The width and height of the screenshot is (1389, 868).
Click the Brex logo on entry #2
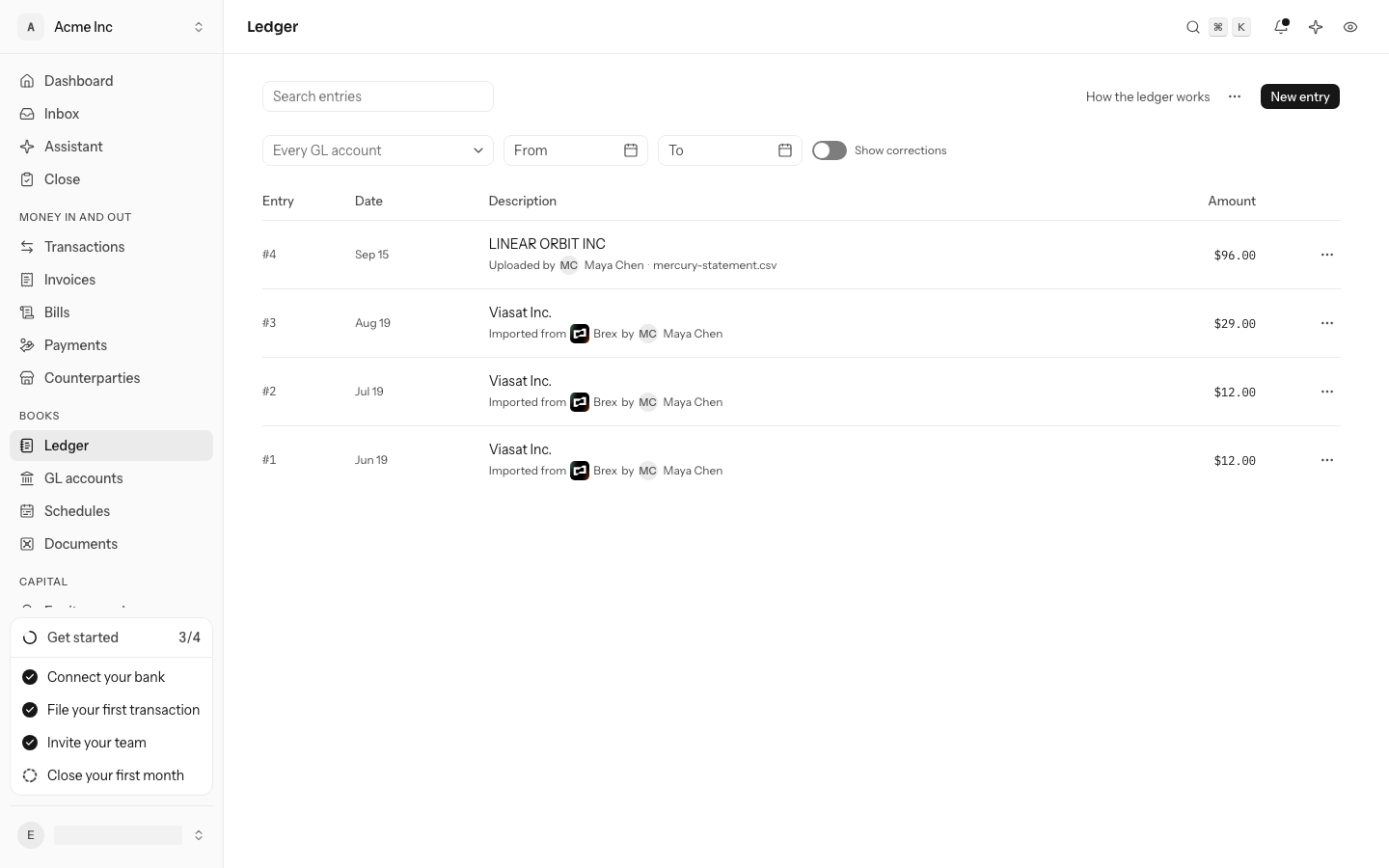[580, 402]
